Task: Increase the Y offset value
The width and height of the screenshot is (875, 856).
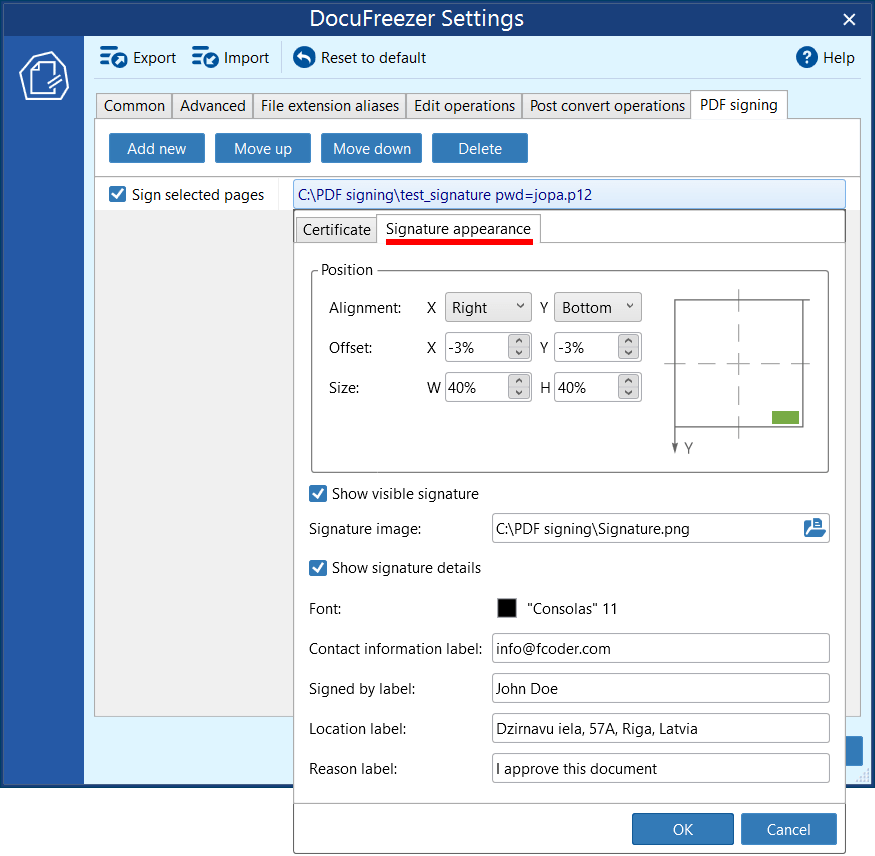Action: pyautogui.click(x=628, y=340)
